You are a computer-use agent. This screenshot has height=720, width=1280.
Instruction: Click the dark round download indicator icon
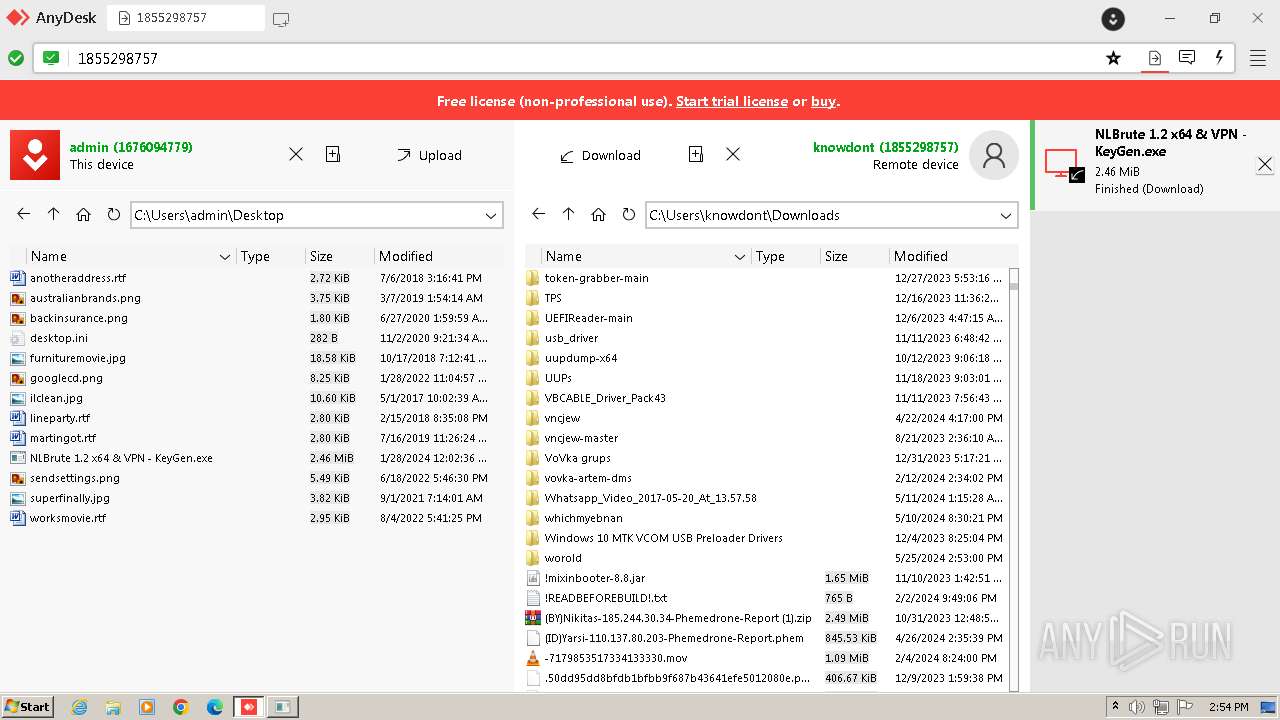tap(1113, 18)
